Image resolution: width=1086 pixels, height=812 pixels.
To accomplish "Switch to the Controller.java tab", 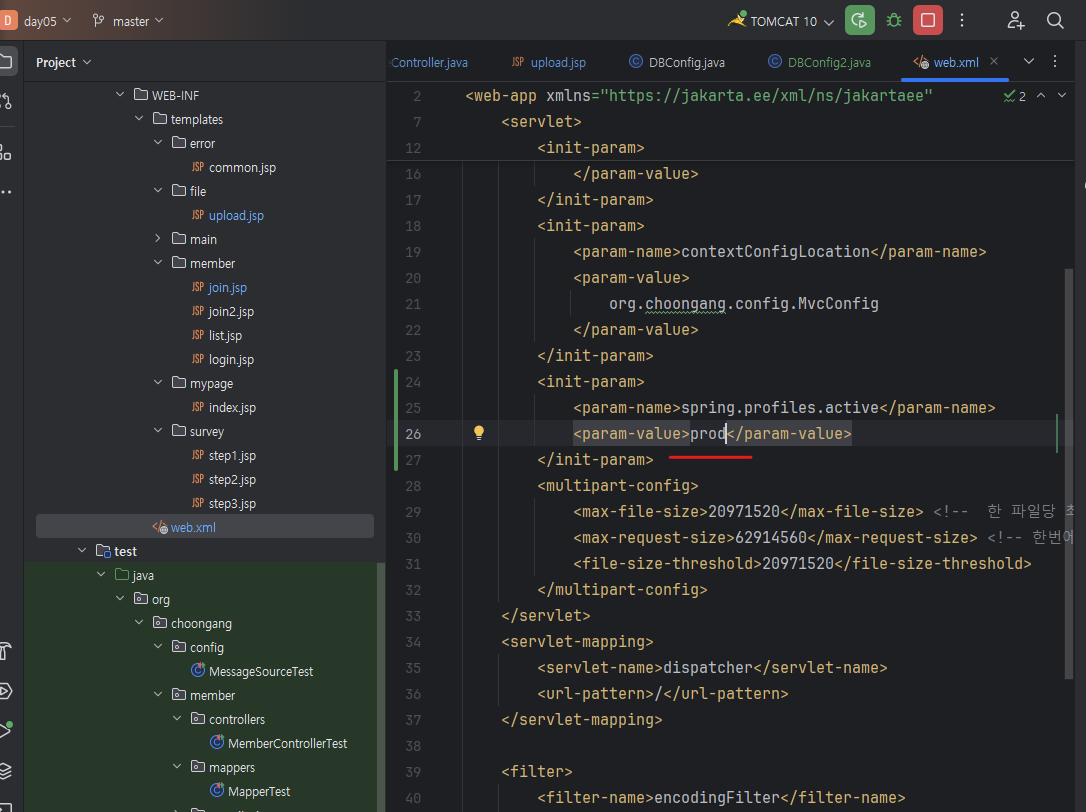I will [x=429, y=62].
